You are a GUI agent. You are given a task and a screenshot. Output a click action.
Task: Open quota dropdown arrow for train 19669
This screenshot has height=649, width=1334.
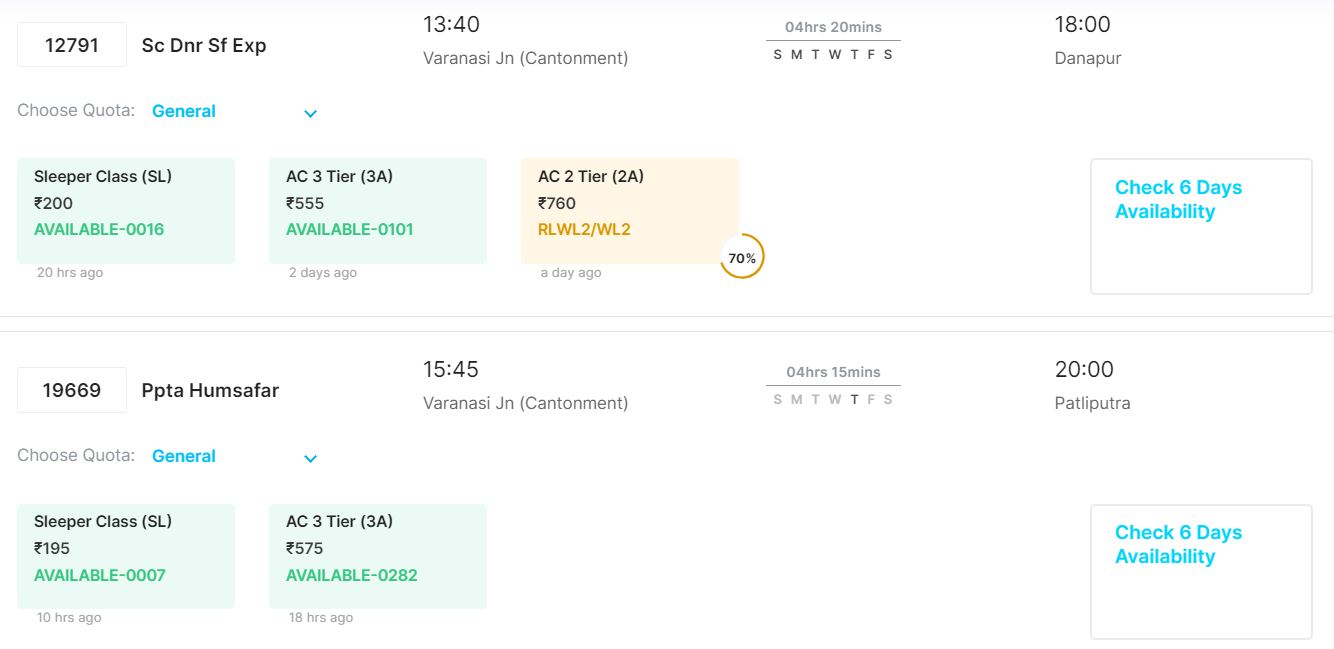coord(310,458)
